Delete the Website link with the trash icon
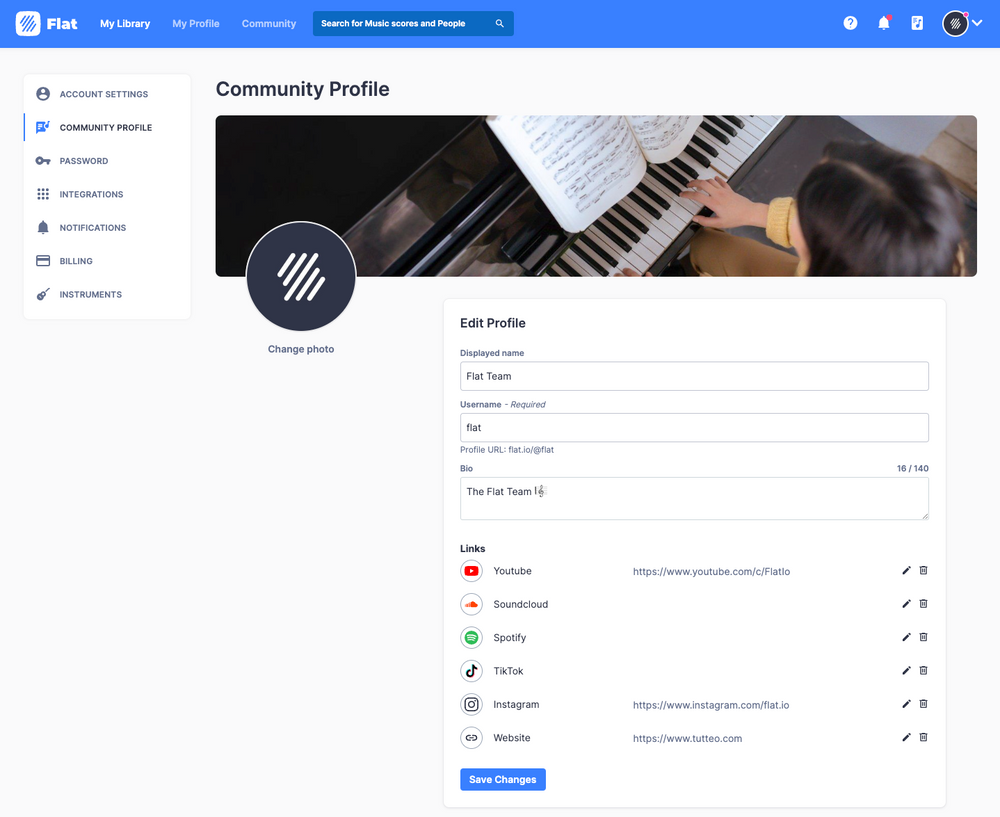The height and width of the screenshot is (817, 1000). tap(923, 737)
